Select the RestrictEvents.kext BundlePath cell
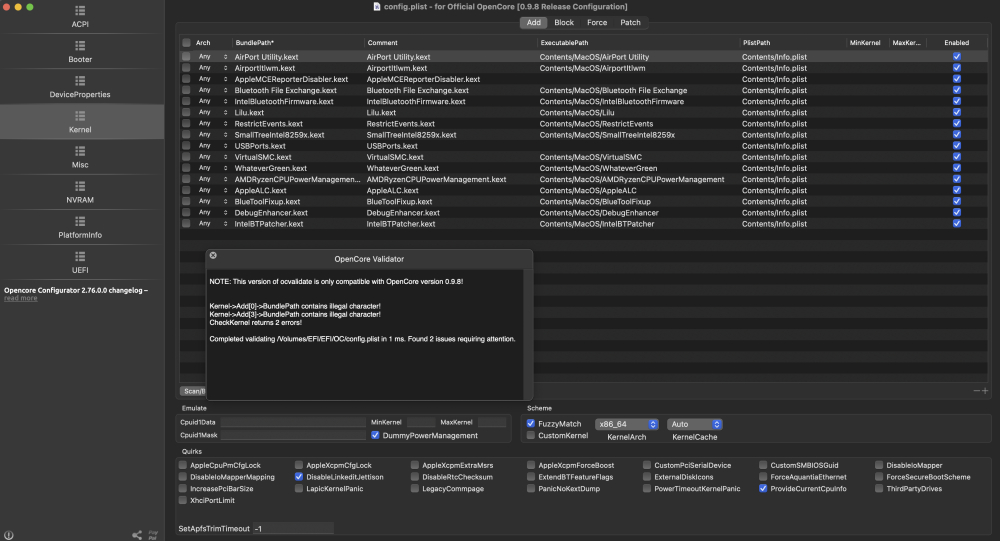 tap(268, 124)
